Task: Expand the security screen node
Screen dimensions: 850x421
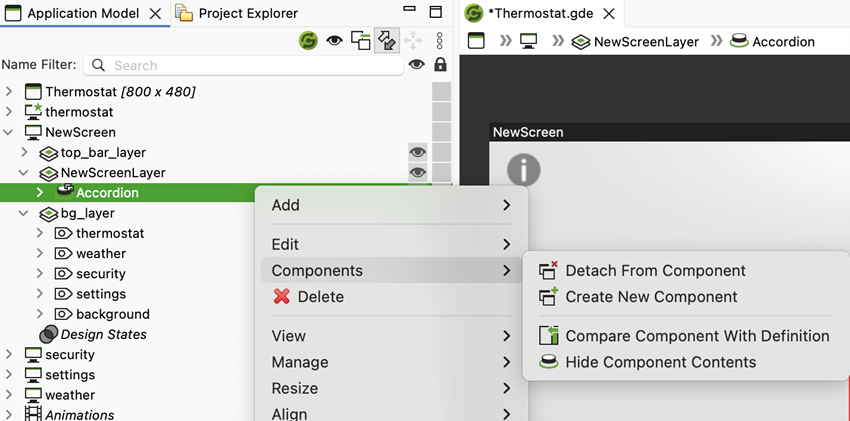Action: [9, 354]
